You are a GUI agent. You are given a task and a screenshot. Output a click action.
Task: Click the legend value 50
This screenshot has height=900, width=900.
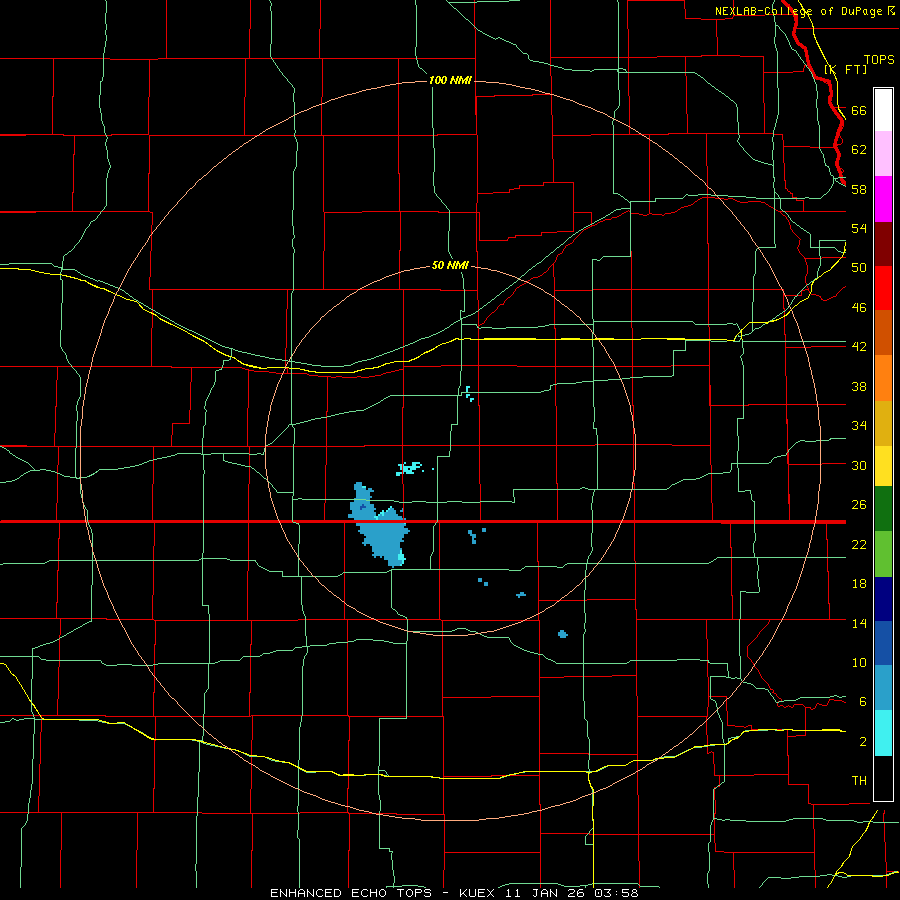(x=859, y=268)
